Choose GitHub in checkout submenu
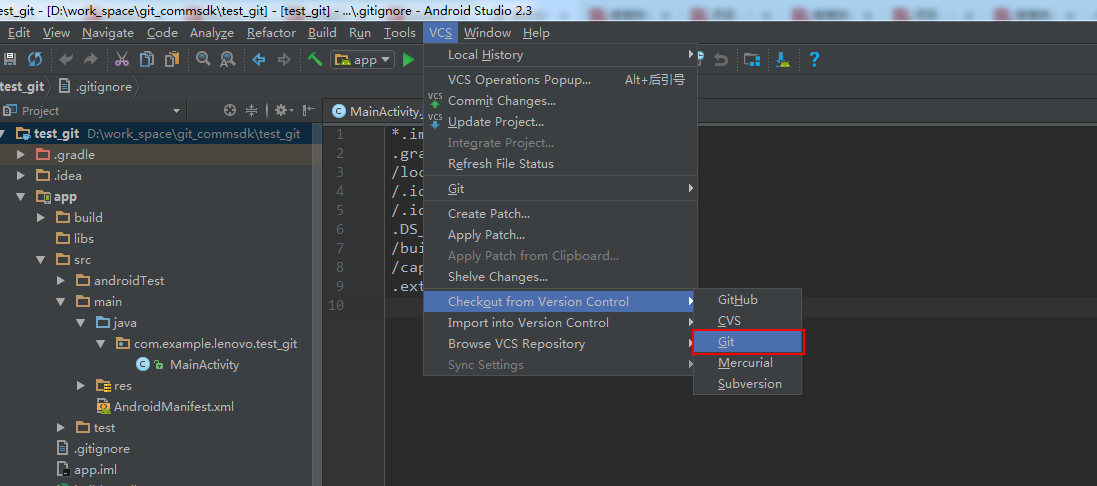 pyautogui.click(x=747, y=299)
